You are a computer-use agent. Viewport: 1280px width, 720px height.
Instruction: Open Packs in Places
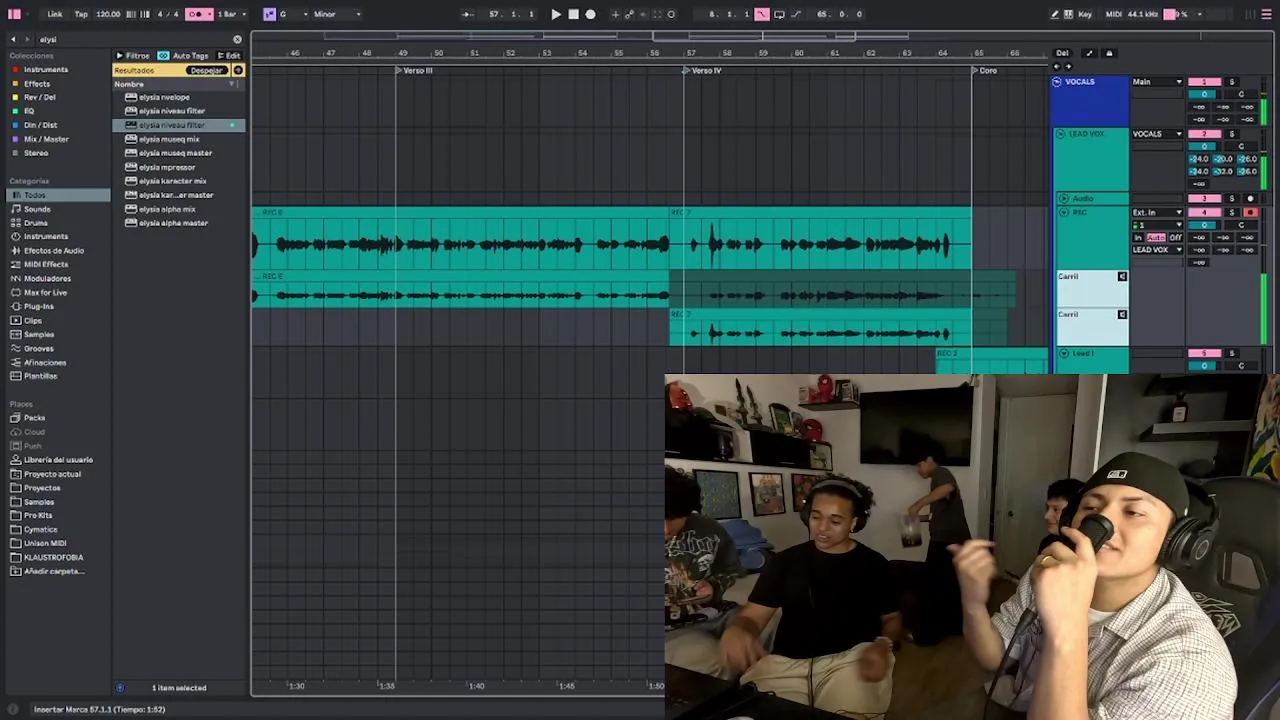[34, 418]
